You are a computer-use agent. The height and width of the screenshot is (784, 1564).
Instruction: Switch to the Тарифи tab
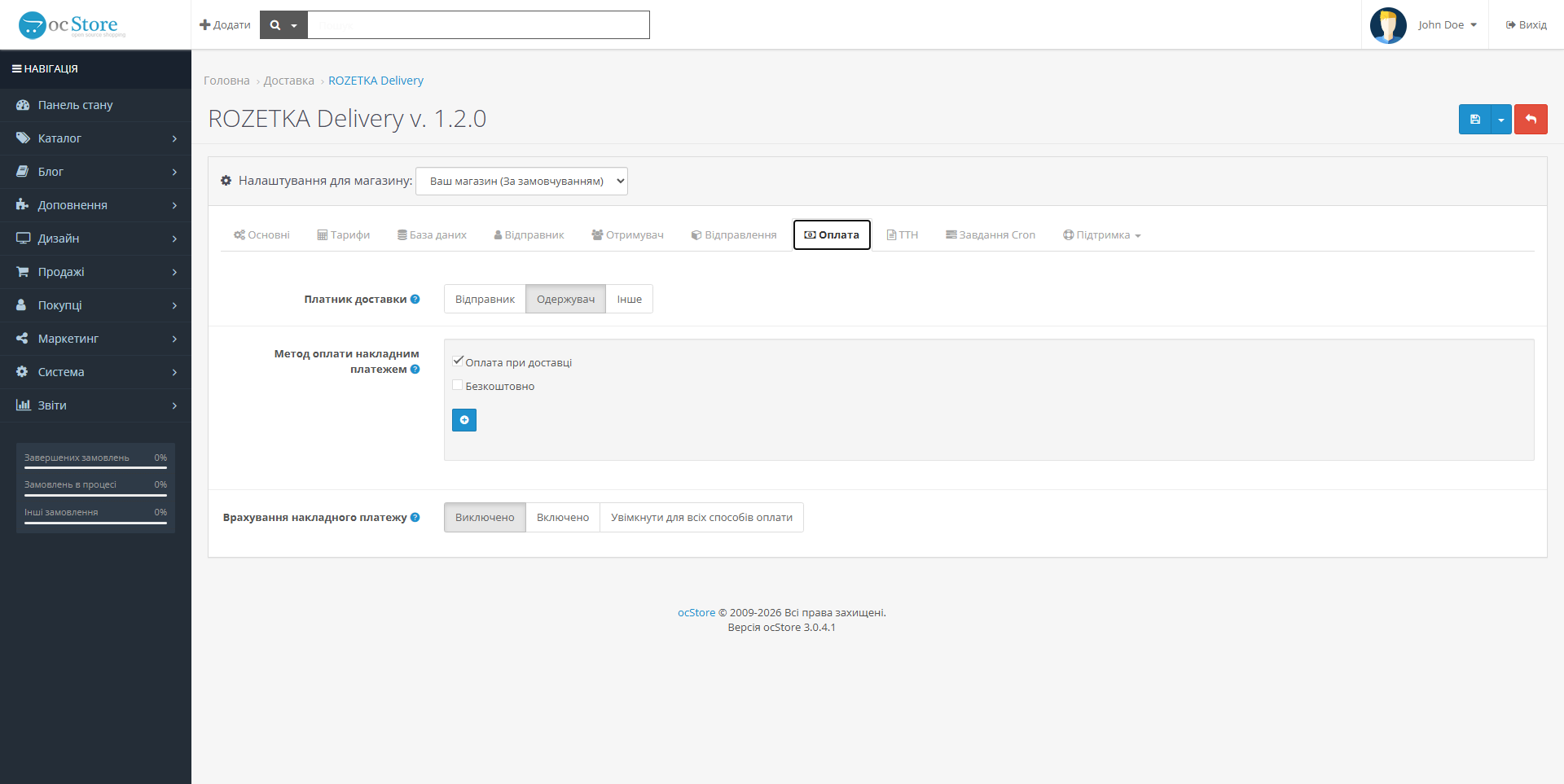click(x=343, y=234)
